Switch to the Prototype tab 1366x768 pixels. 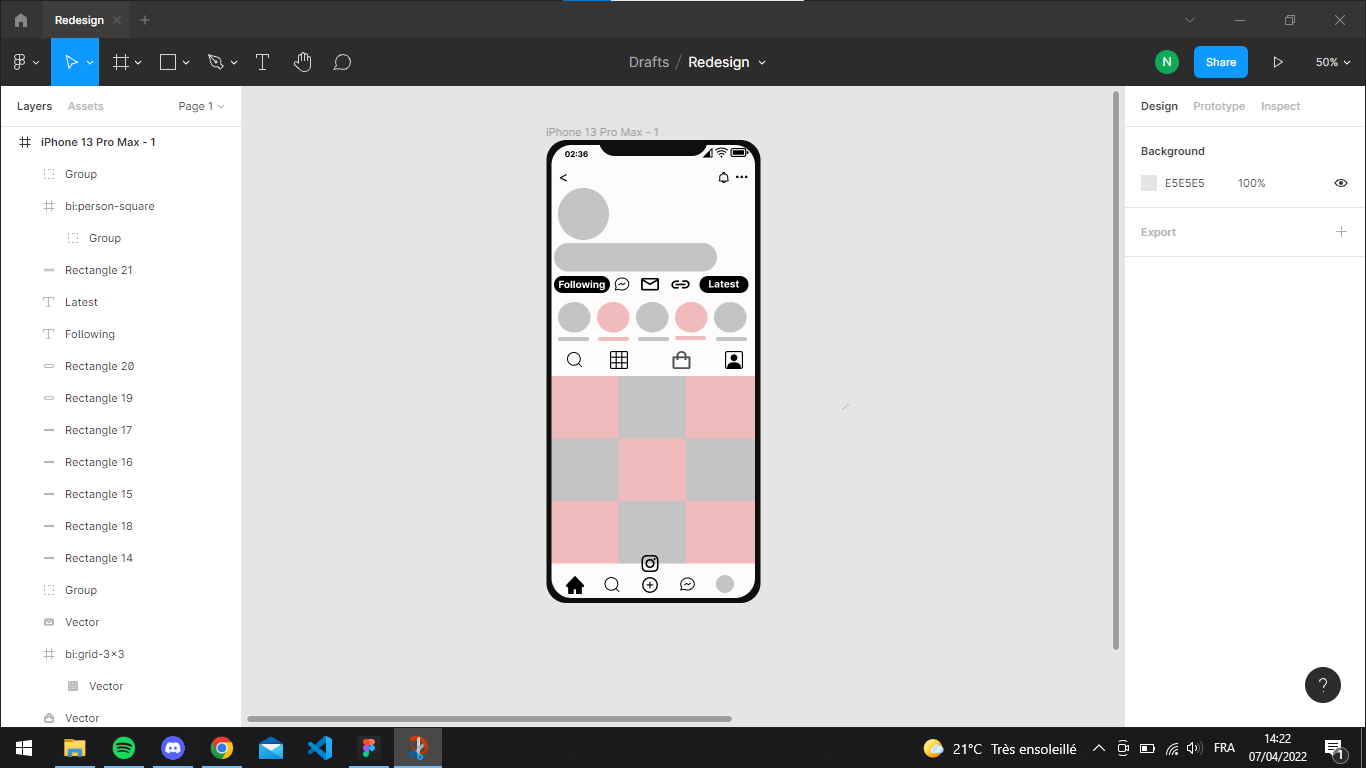click(1219, 106)
